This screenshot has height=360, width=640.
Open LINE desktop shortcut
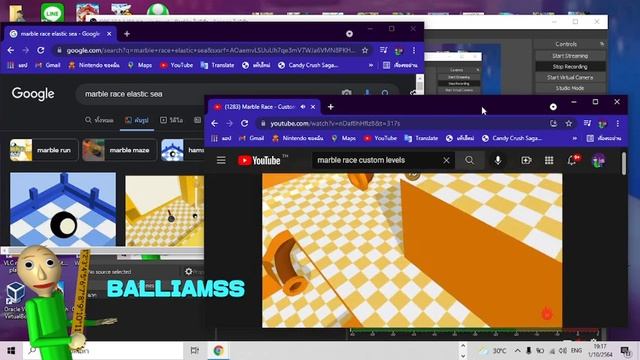[x=52, y=13]
